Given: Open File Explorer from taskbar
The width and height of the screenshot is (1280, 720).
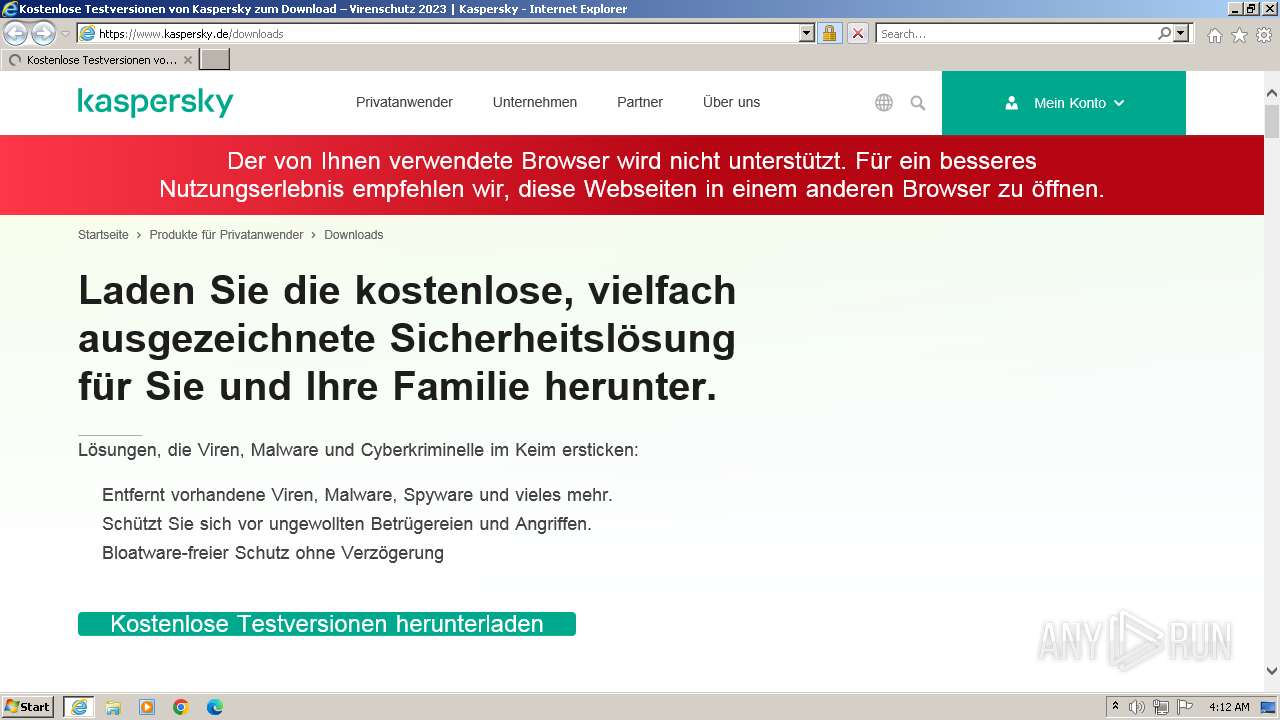Looking at the screenshot, I should coord(113,707).
